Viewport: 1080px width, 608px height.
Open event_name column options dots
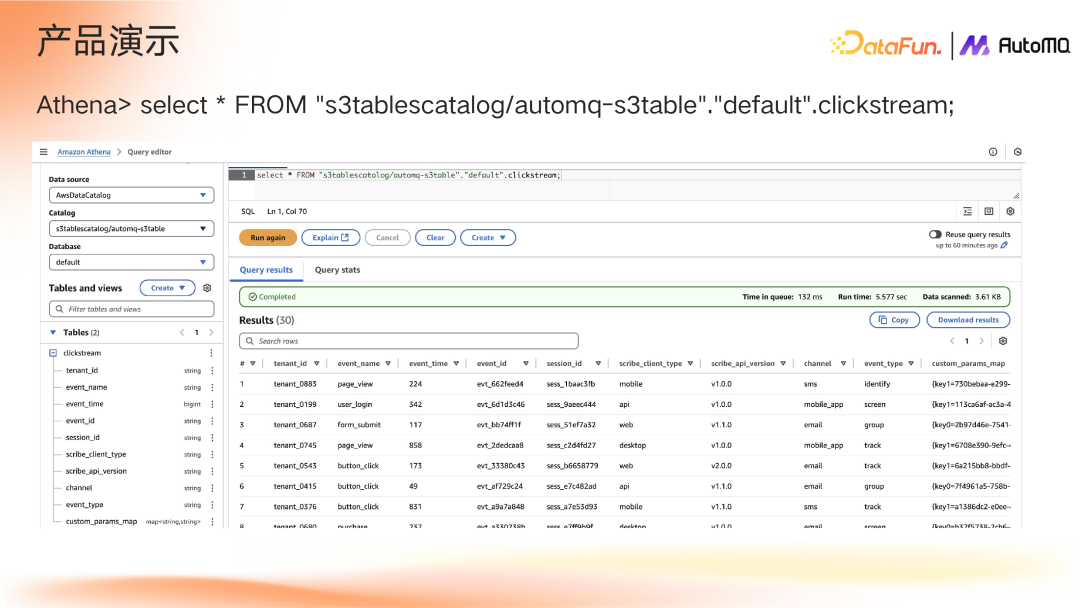tap(212, 387)
